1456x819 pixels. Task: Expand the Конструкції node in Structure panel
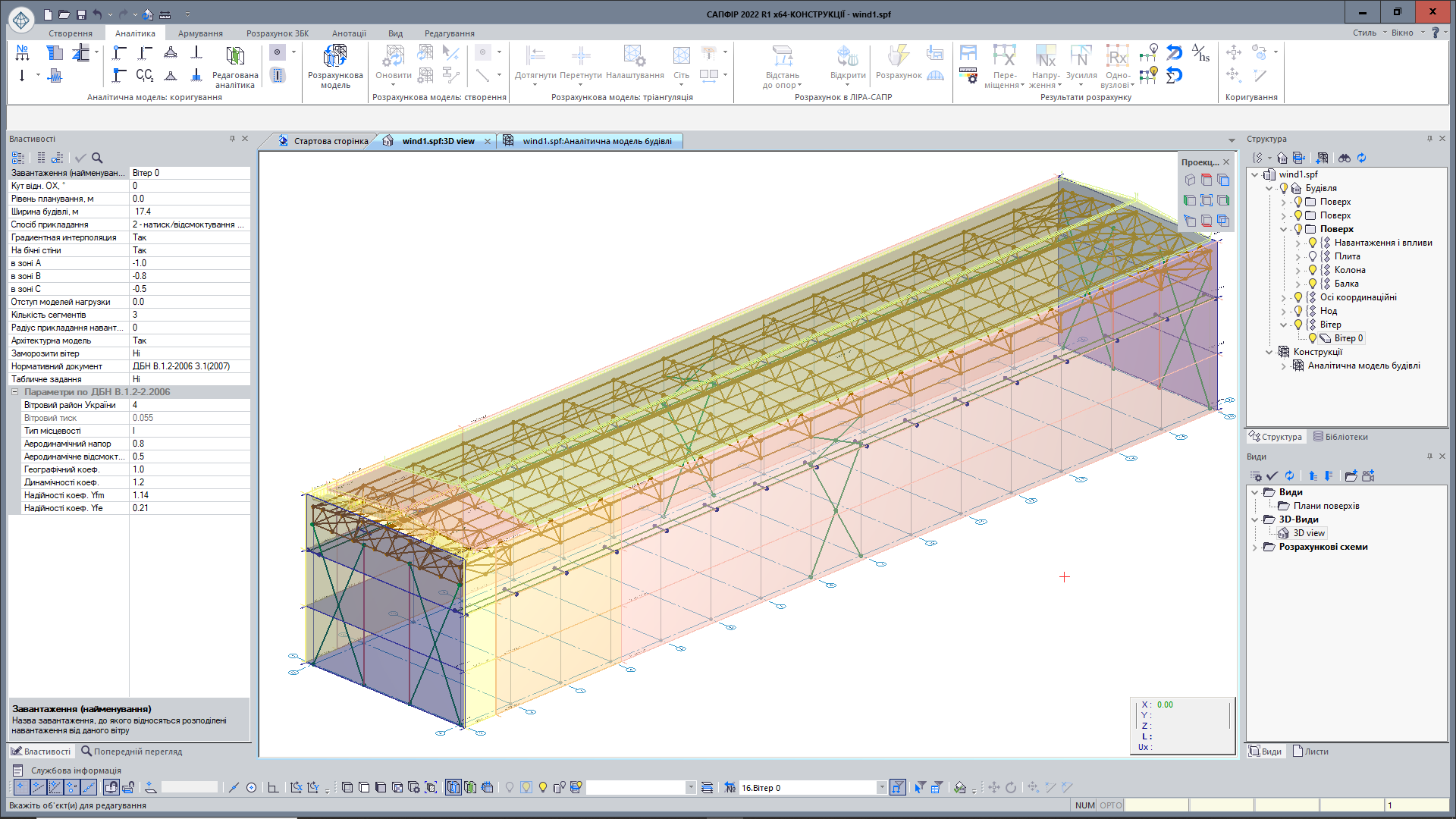coord(1271,352)
